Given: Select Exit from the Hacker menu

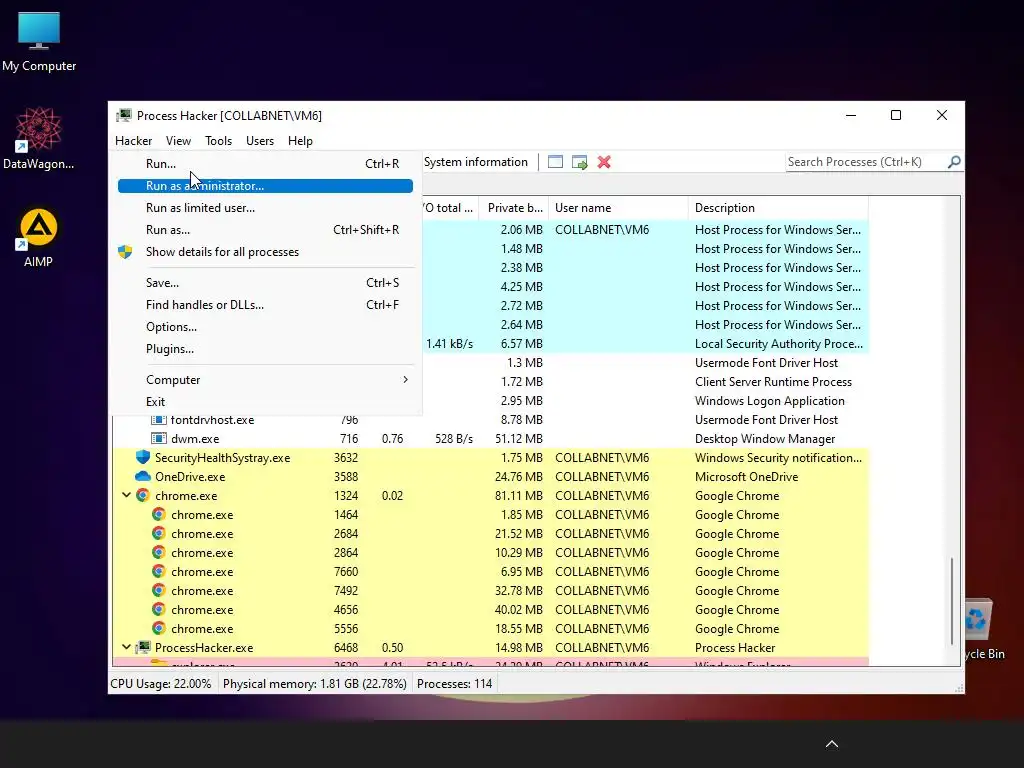Looking at the screenshot, I should [x=265, y=402].
